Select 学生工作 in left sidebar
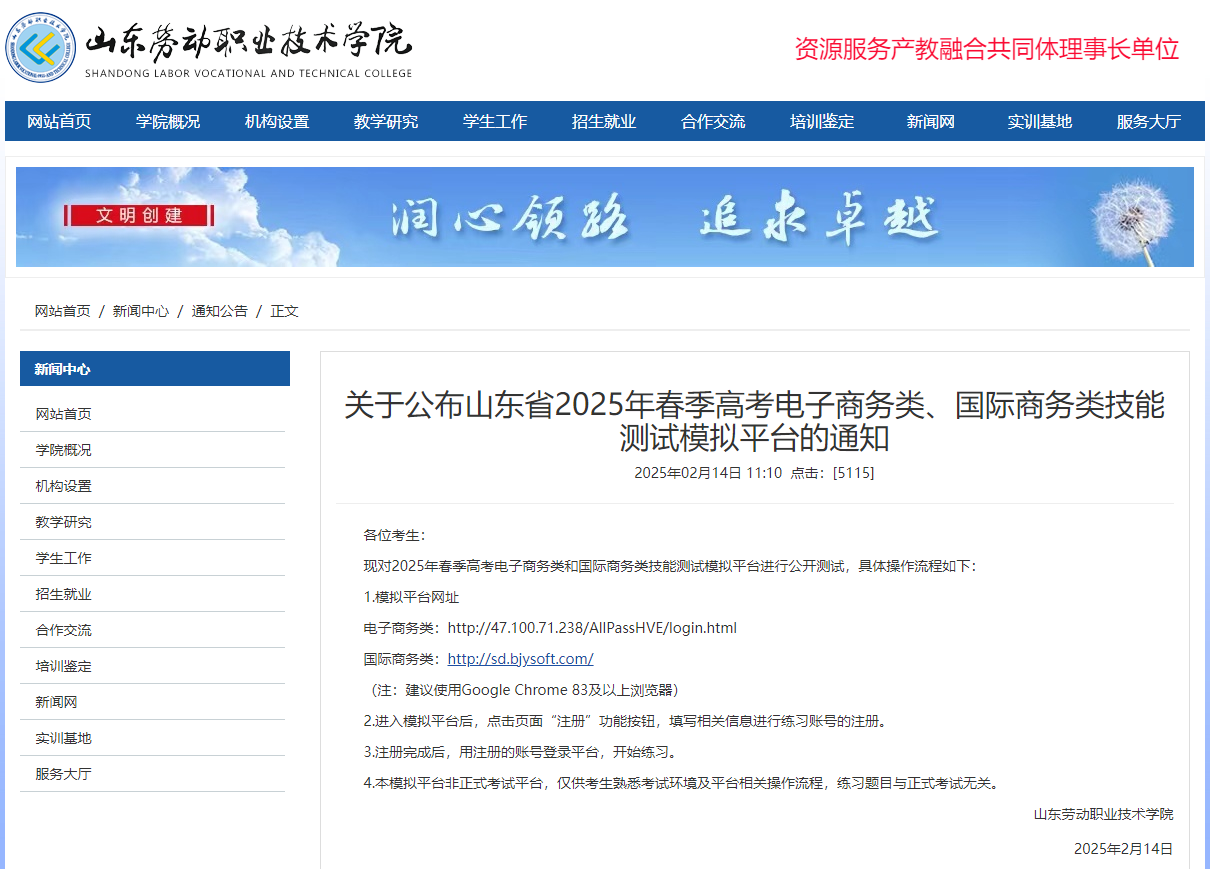Image resolution: width=1210 pixels, height=869 pixels. coord(64,558)
